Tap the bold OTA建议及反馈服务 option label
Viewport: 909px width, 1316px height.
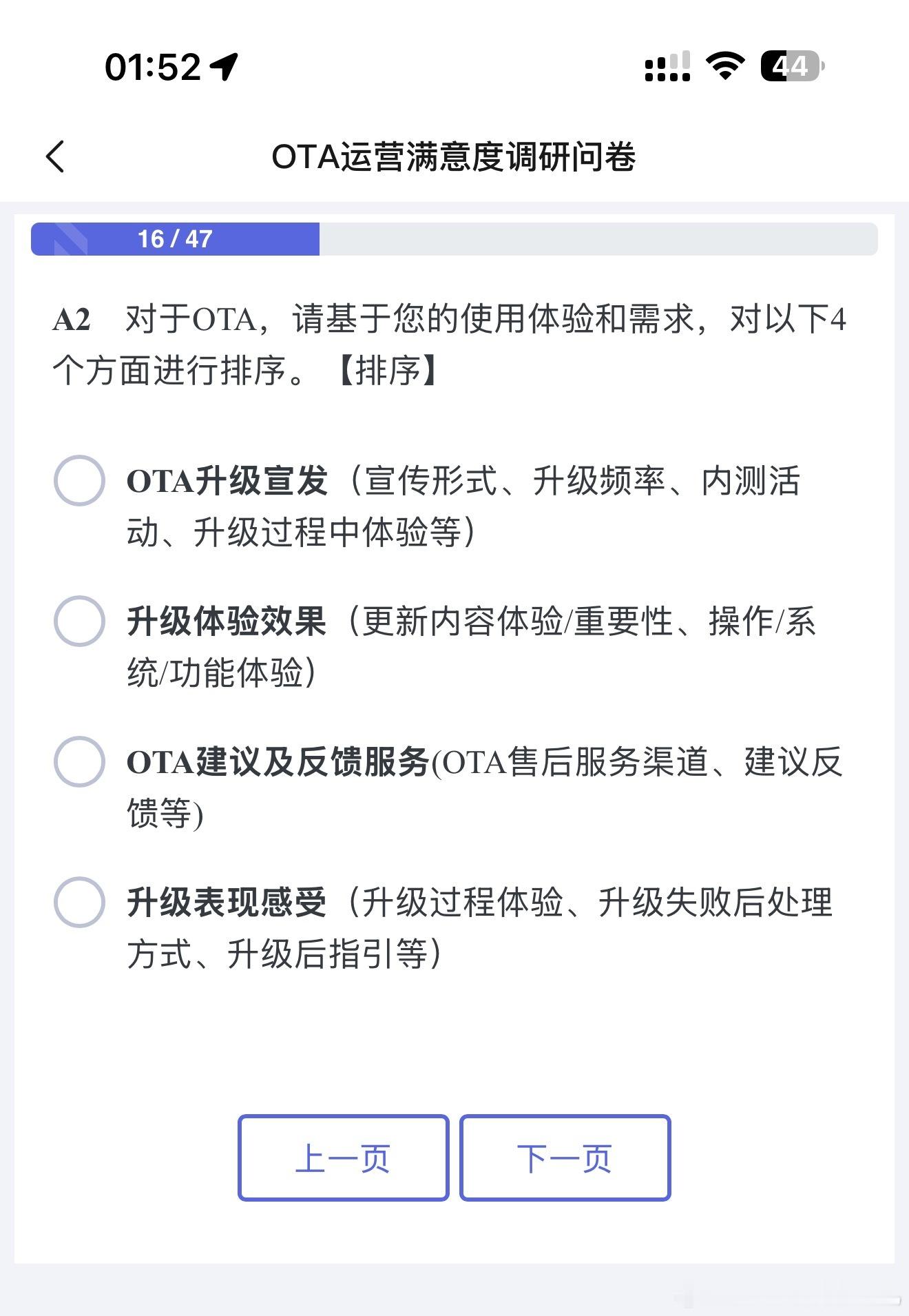coord(278,762)
